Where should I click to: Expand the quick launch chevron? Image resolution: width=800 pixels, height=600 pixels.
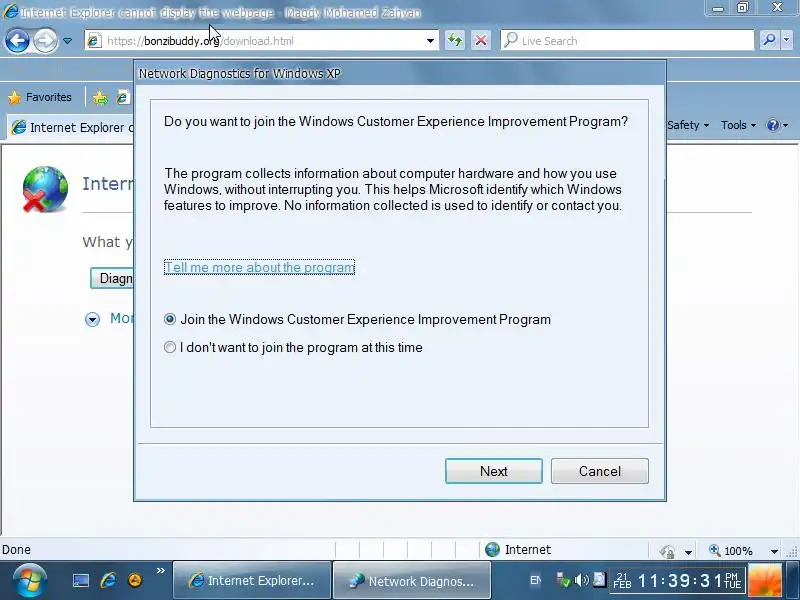pos(161,570)
